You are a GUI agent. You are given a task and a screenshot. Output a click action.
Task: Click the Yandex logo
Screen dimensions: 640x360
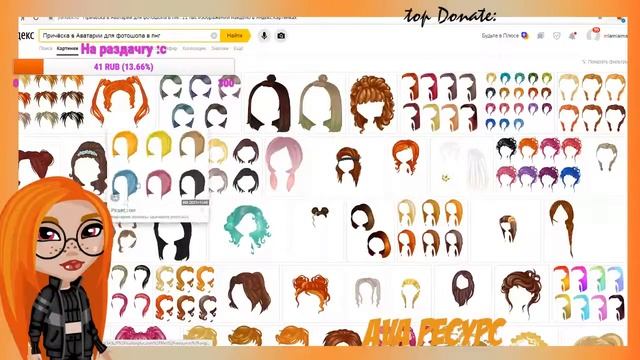pyautogui.click(x=26, y=36)
